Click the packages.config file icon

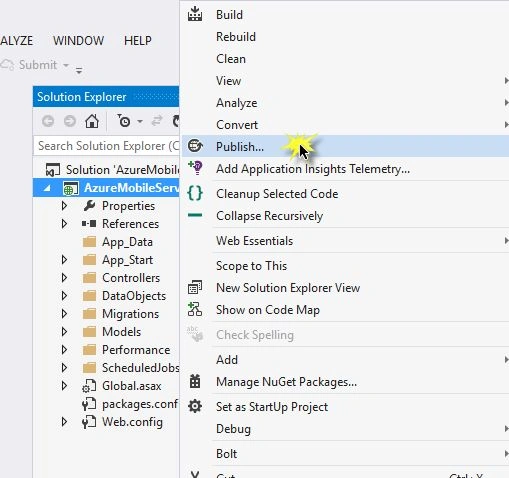[x=89, y=404]
